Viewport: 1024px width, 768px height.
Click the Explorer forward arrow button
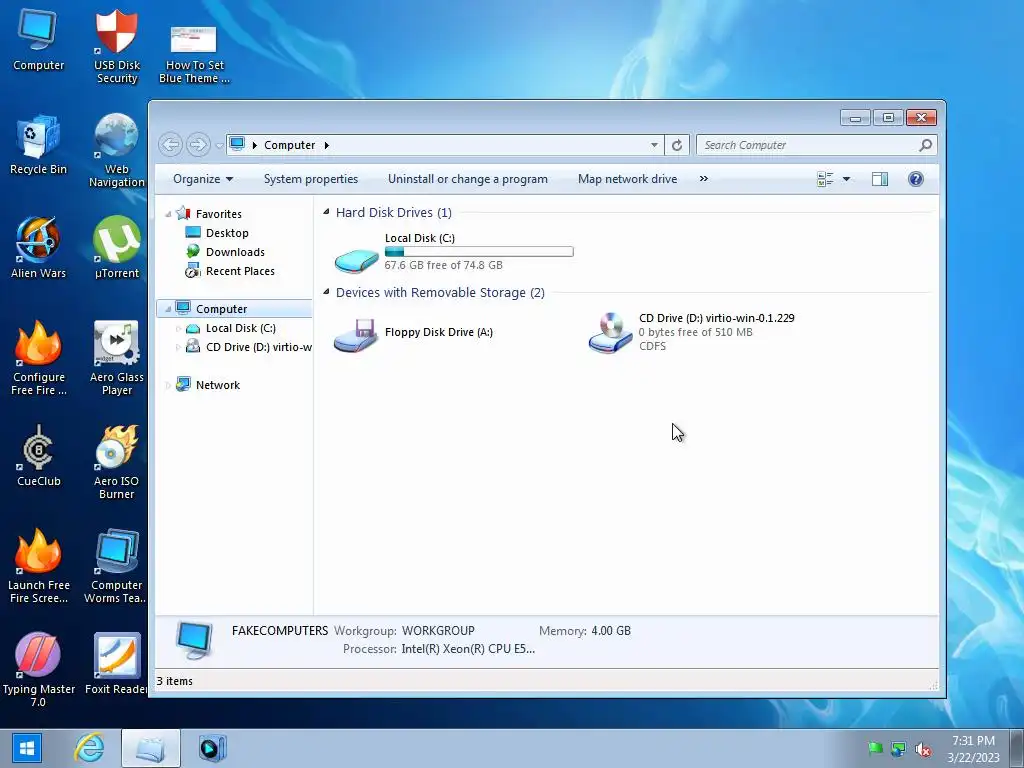pos(198,144)
